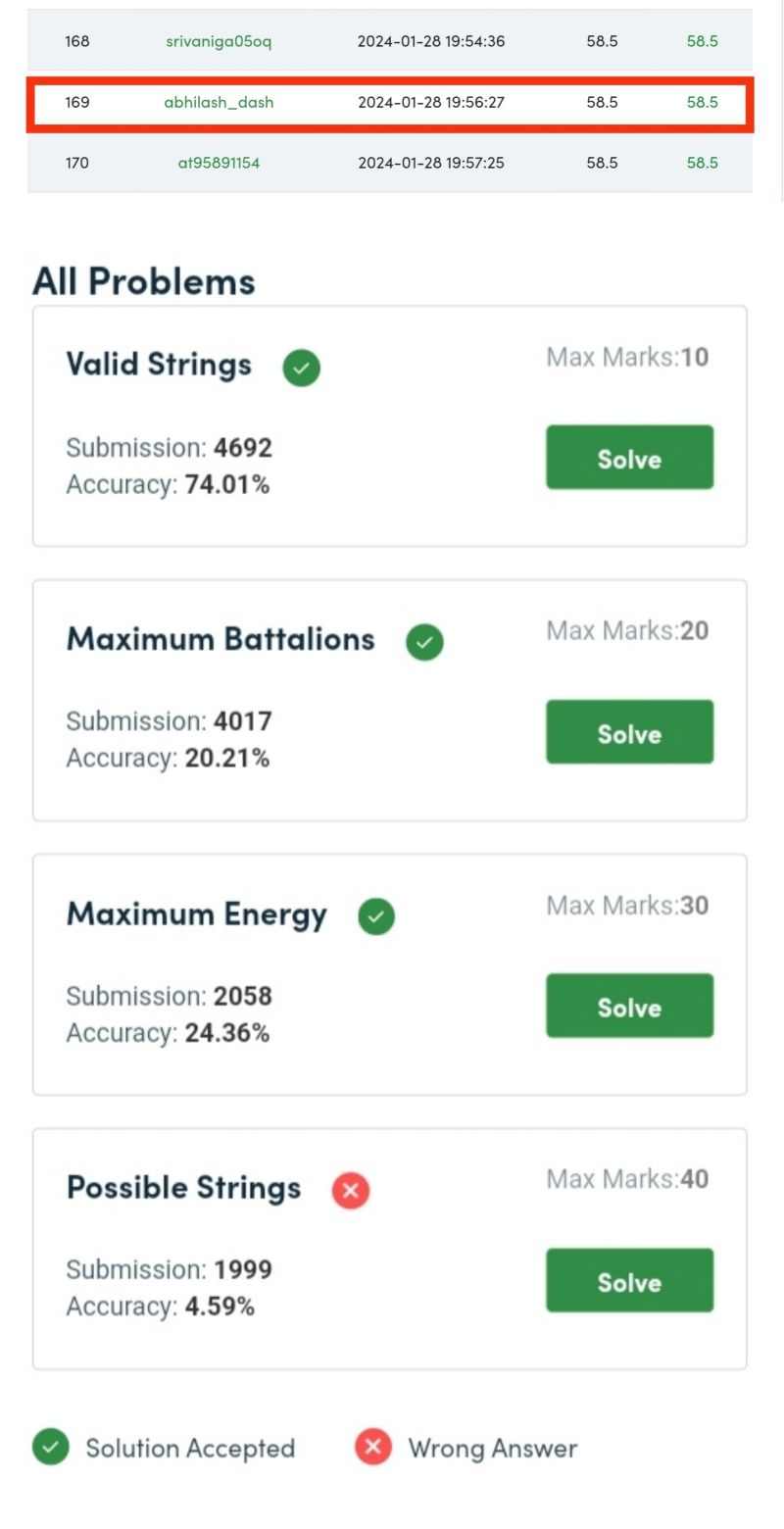Click the Solution Accepted legend icon

tap(51, 1447)
